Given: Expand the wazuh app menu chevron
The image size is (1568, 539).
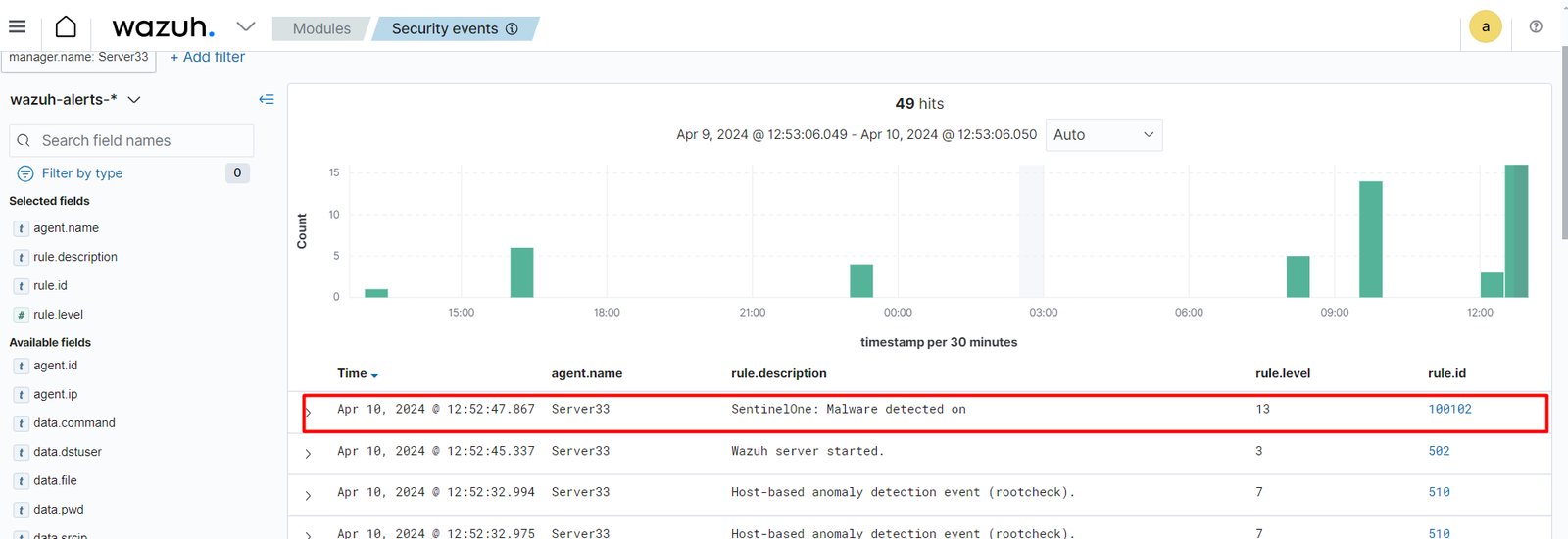Looking at the screenshot, I should (x=245, y=26).
